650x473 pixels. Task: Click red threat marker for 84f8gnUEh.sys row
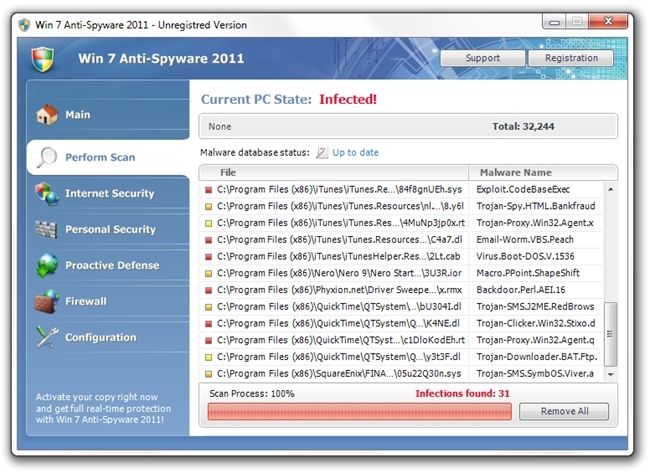[209, 190]
